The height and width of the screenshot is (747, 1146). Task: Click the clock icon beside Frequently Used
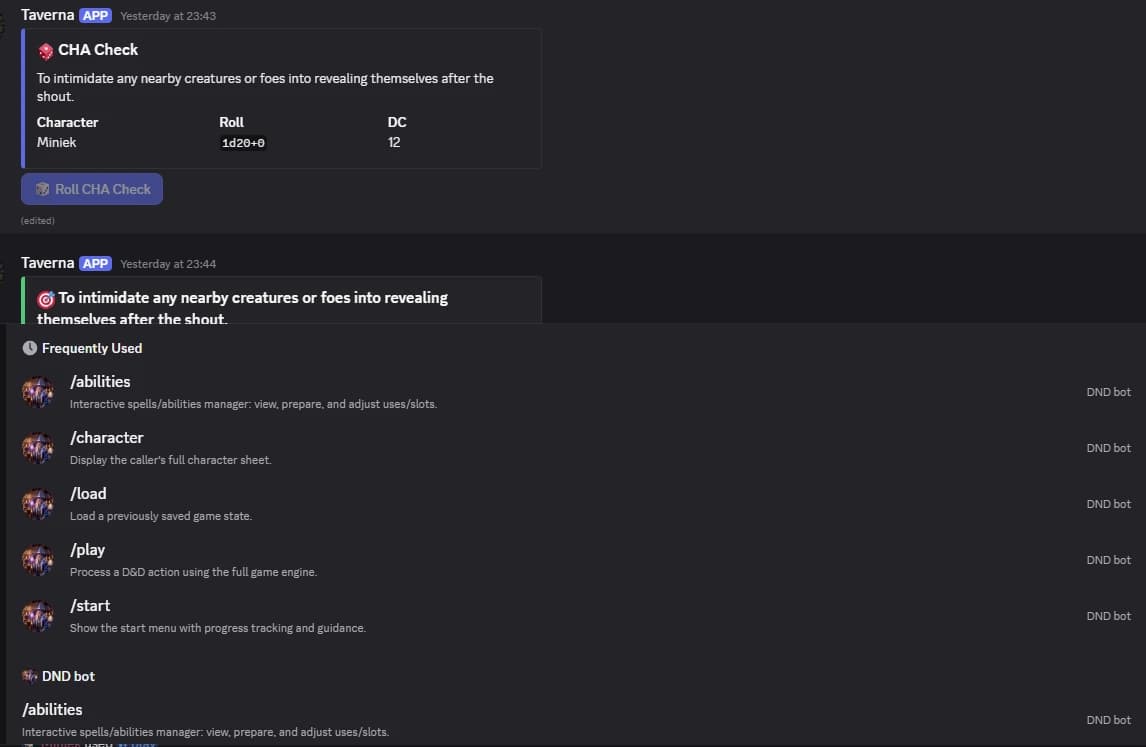coord(30,348)
